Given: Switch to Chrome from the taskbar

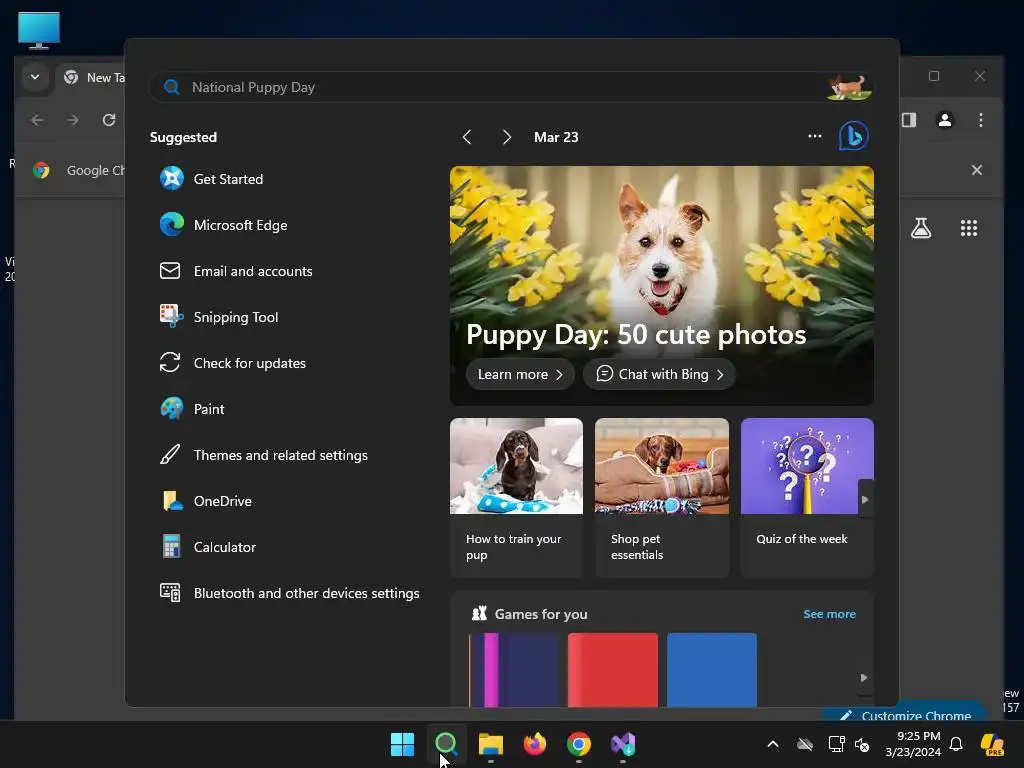Looking at the screenshot, I should tap(579, 744).
